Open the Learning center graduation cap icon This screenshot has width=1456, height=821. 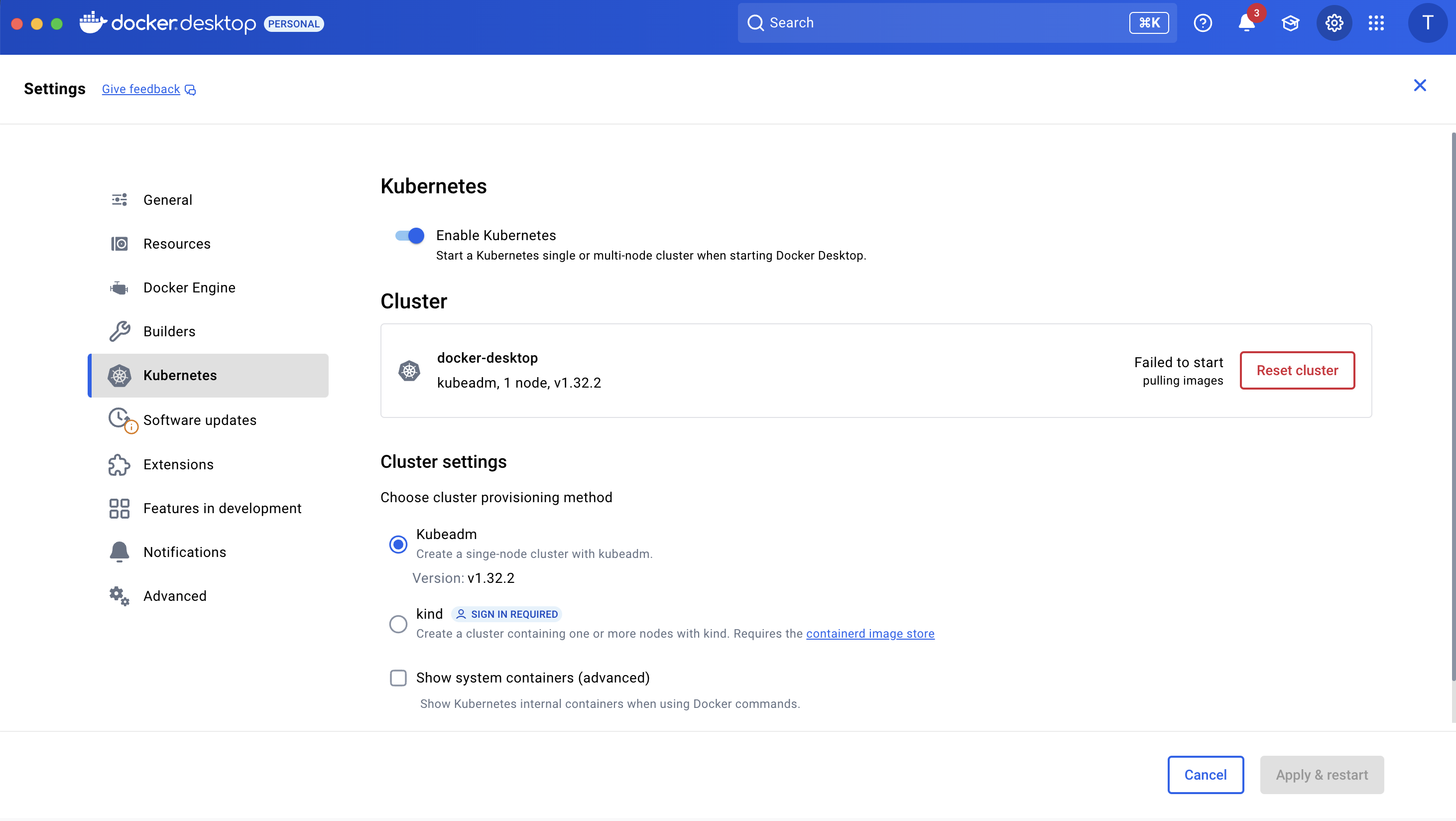pos(1290,22)
